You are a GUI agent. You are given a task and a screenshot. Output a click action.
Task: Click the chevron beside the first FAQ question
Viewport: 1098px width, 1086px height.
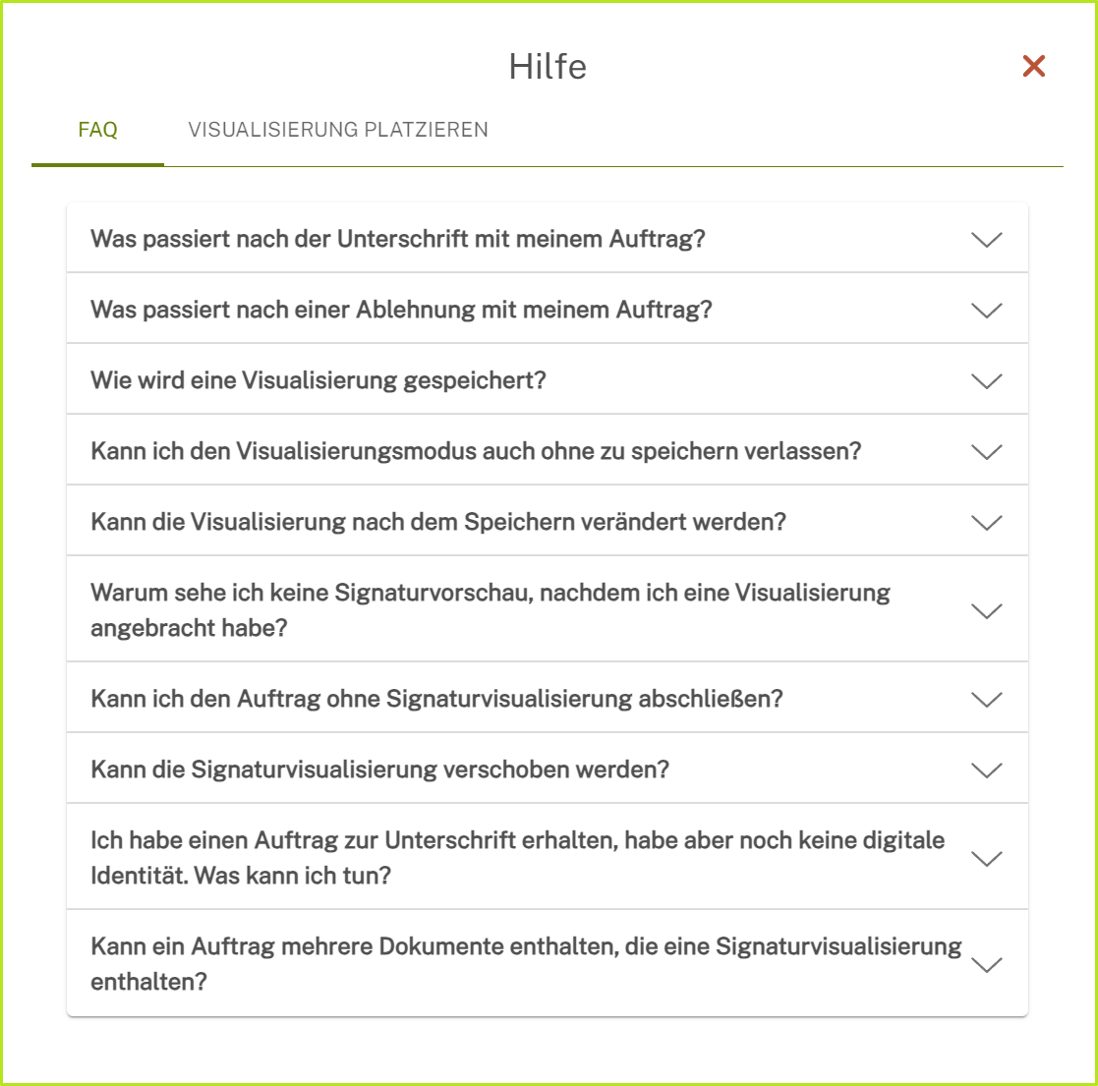(x=988, y=238)
